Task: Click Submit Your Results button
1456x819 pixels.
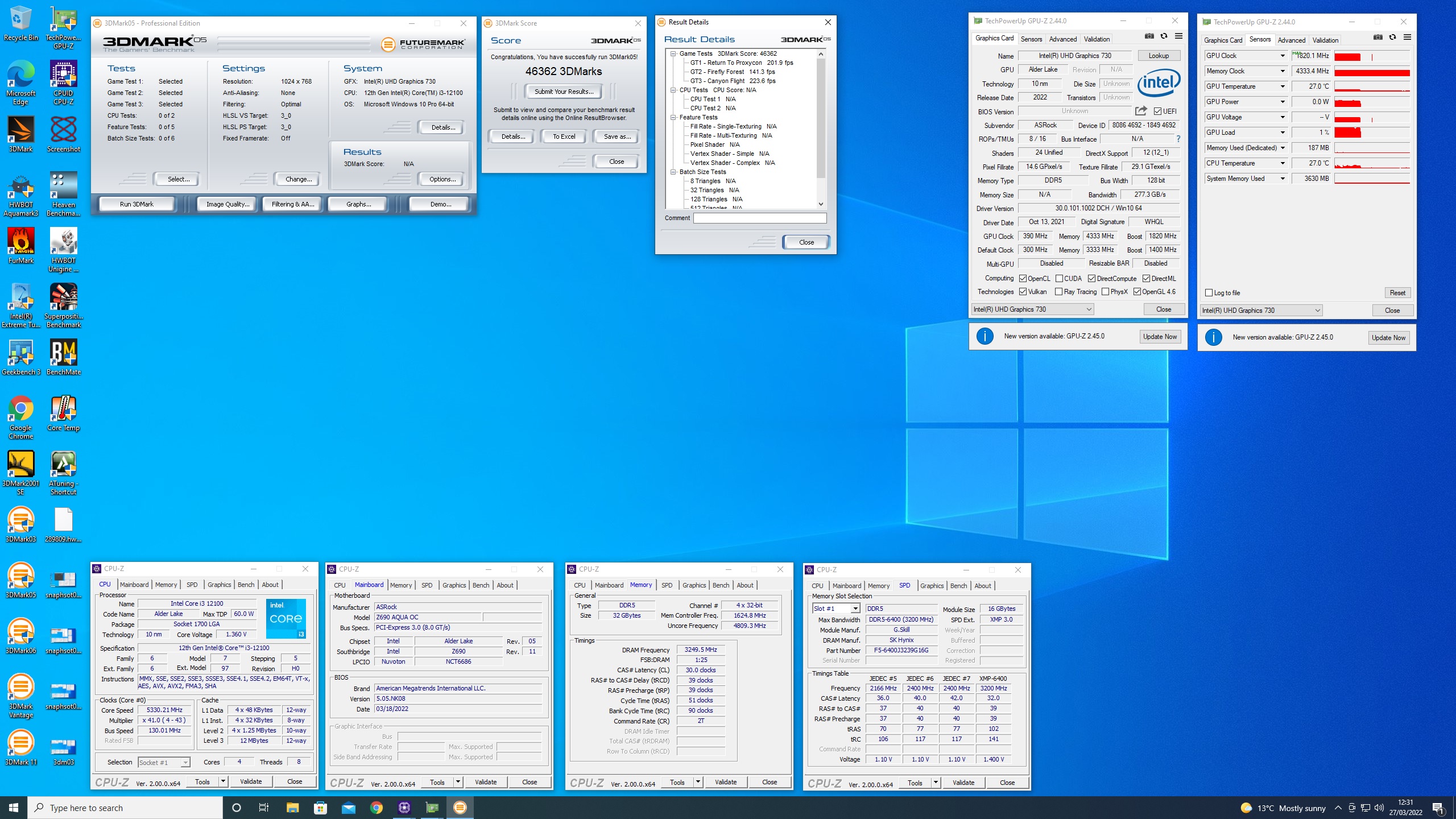Action: point(564,92)
